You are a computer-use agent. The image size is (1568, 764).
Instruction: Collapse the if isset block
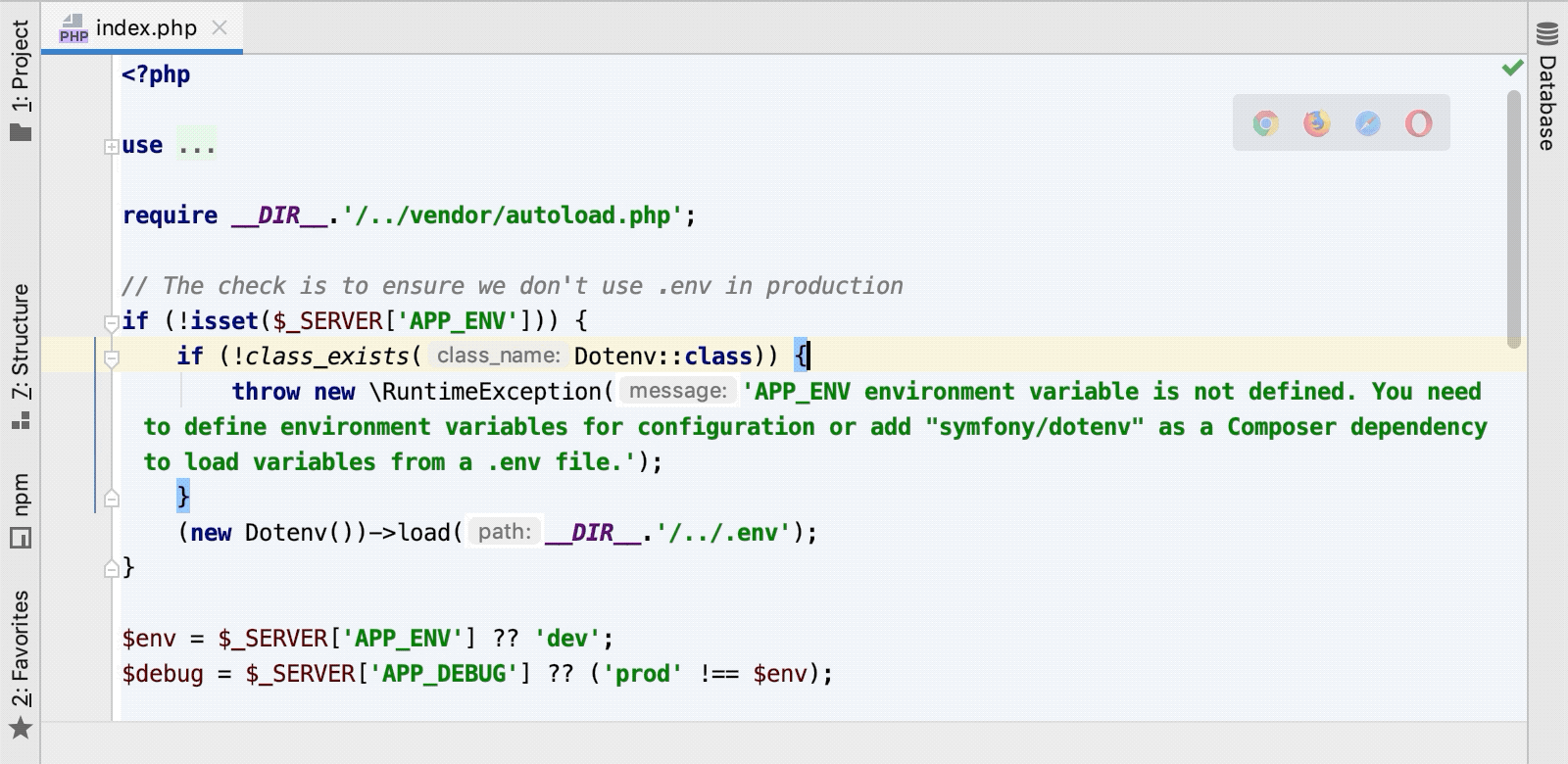click(112, 322)
